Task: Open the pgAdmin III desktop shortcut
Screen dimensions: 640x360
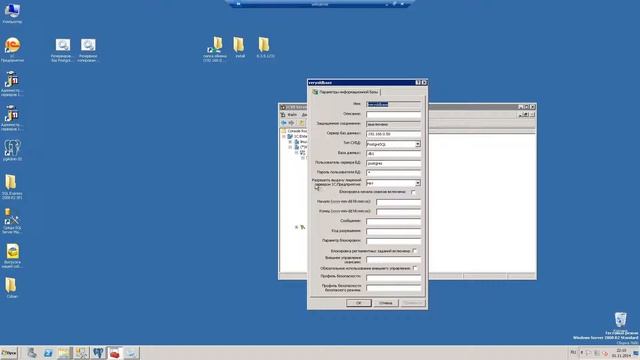Action: [x=12, y=150]
